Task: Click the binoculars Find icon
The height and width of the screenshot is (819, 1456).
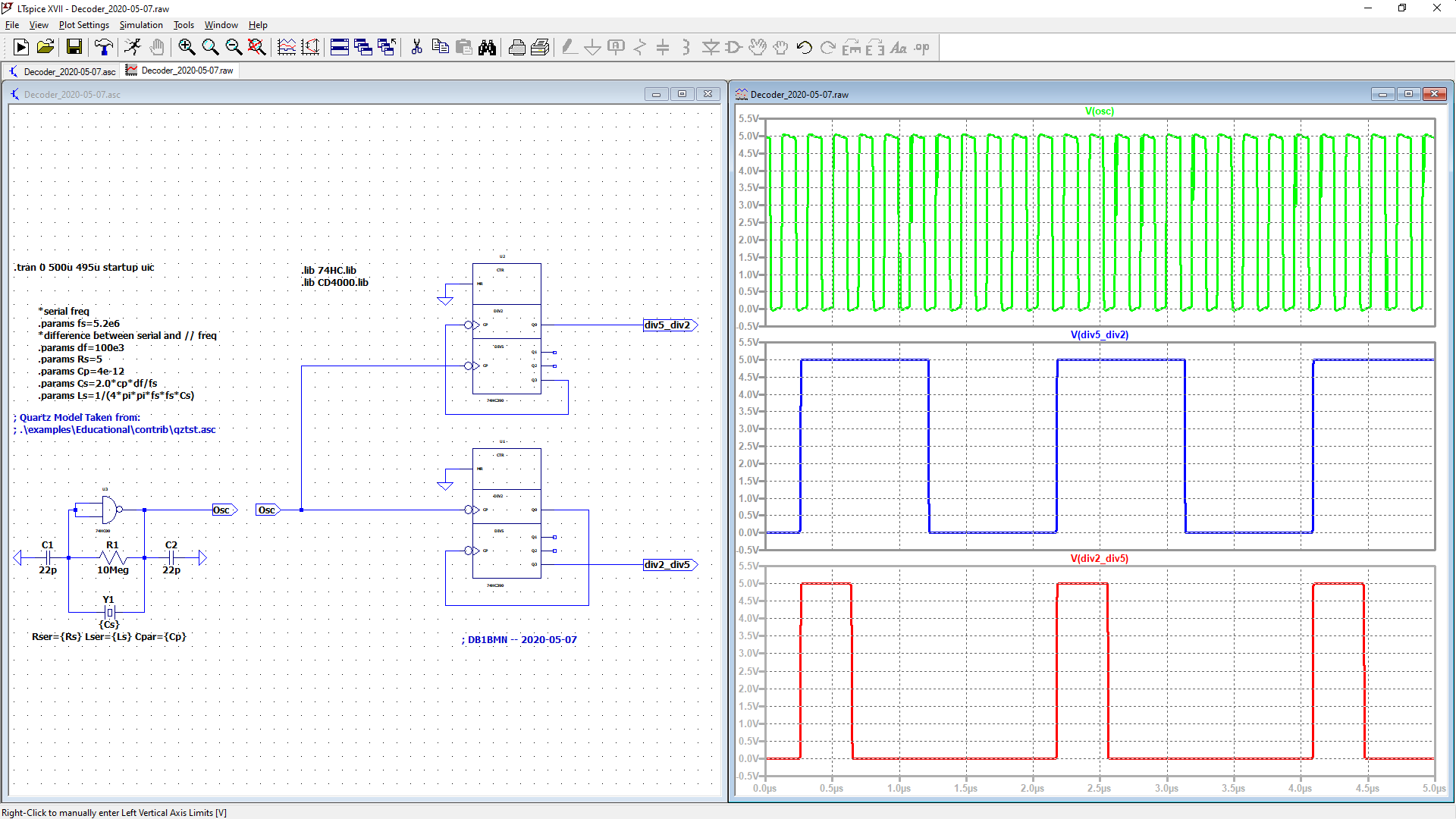Action: point(488,47)
